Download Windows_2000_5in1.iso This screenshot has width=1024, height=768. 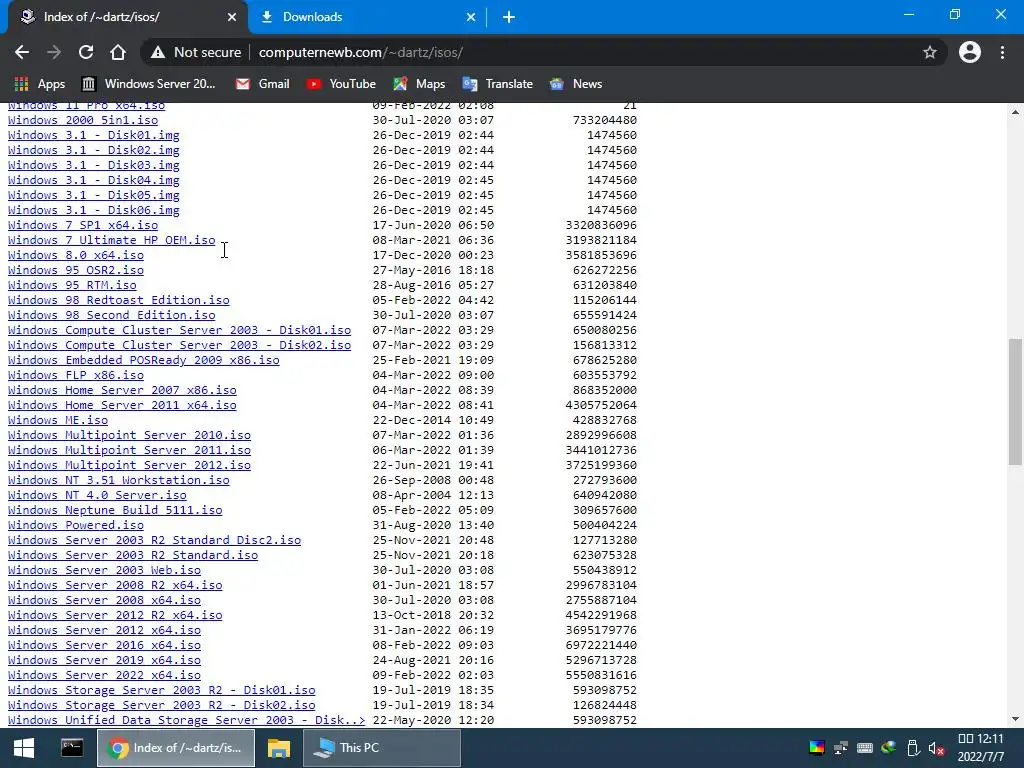click(83, 120)
